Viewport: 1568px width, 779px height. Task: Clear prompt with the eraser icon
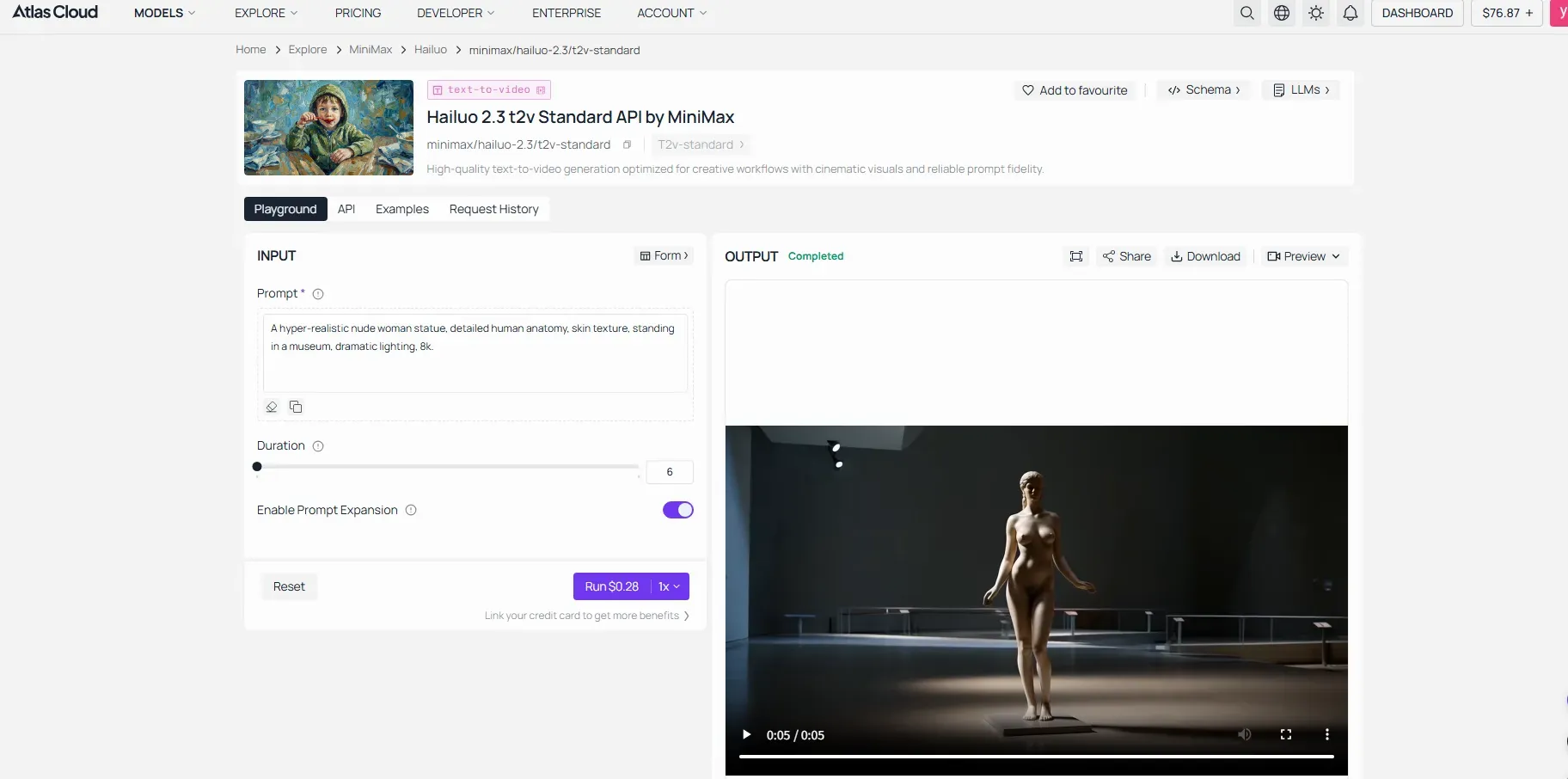(272, 407)
